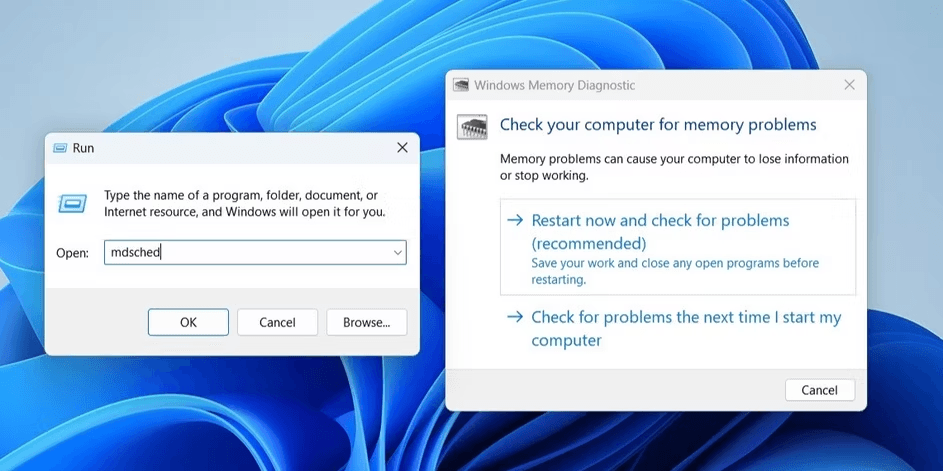Click the arrow icon beside Restart now option
The width and height of the screenshot is (943, 471).
(515, 220)
